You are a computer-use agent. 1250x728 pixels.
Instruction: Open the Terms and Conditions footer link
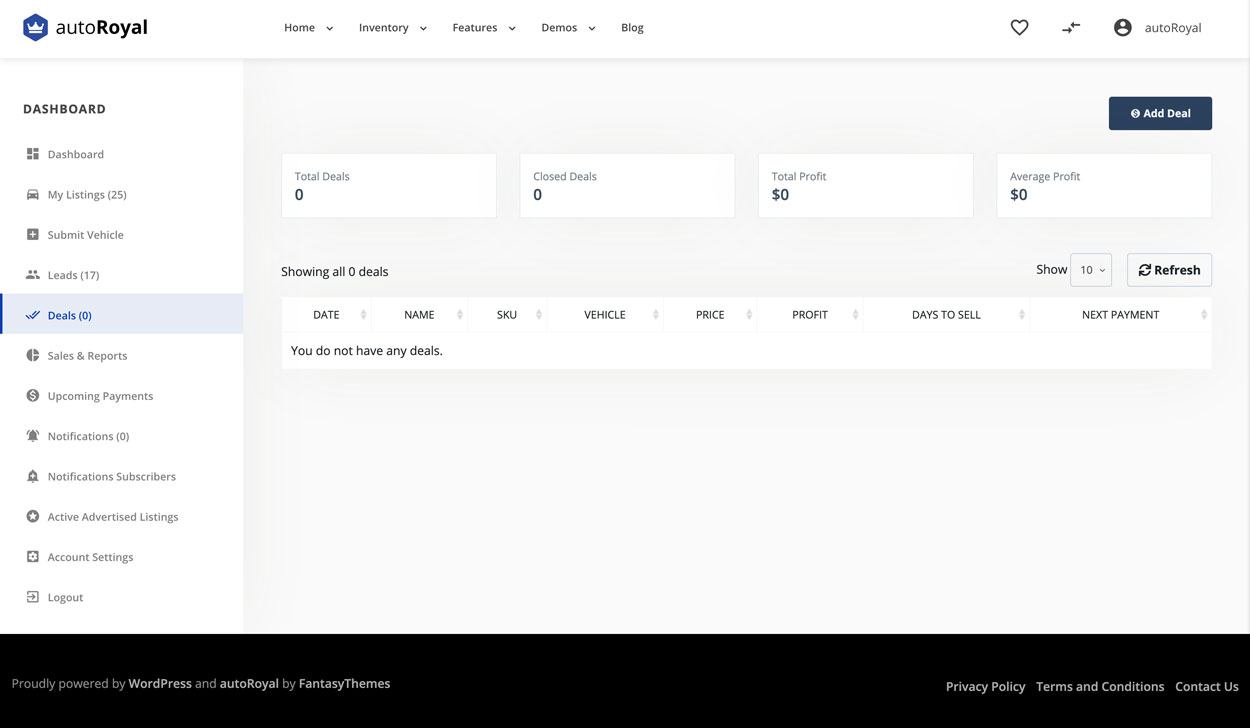(1100, 686)
